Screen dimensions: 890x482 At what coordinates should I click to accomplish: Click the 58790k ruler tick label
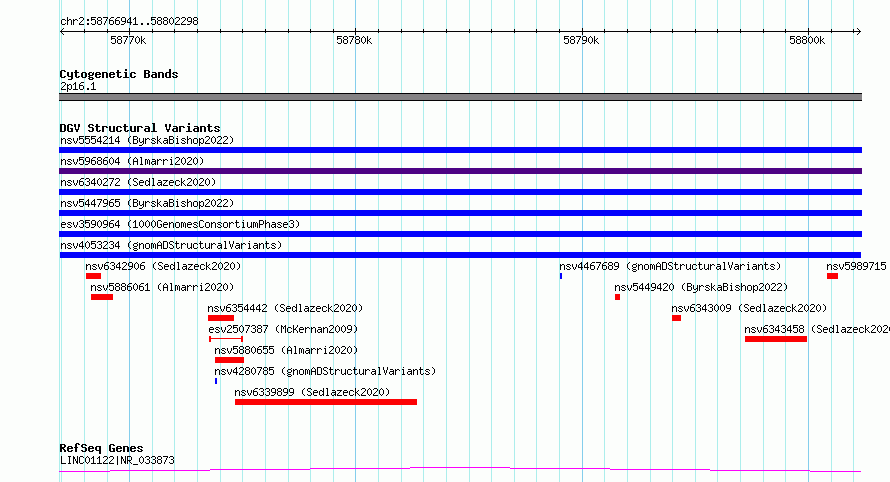coord(581,40)
